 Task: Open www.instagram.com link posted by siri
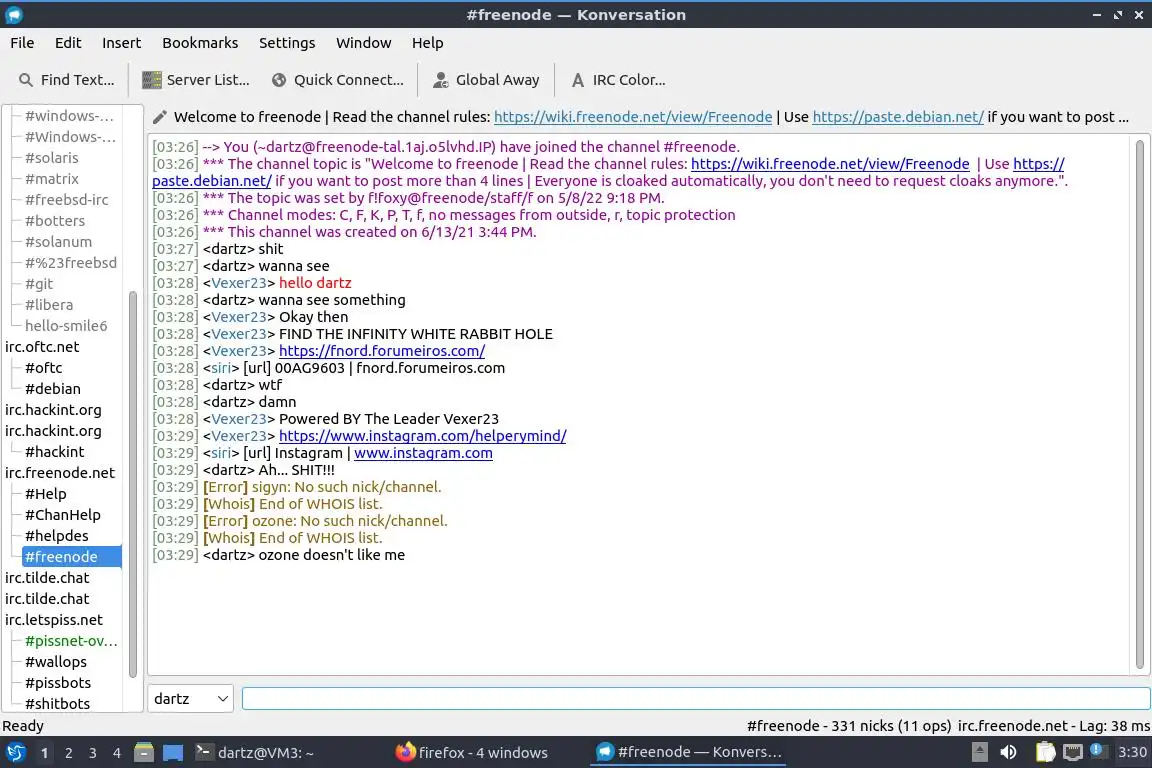tap(423, 453)
